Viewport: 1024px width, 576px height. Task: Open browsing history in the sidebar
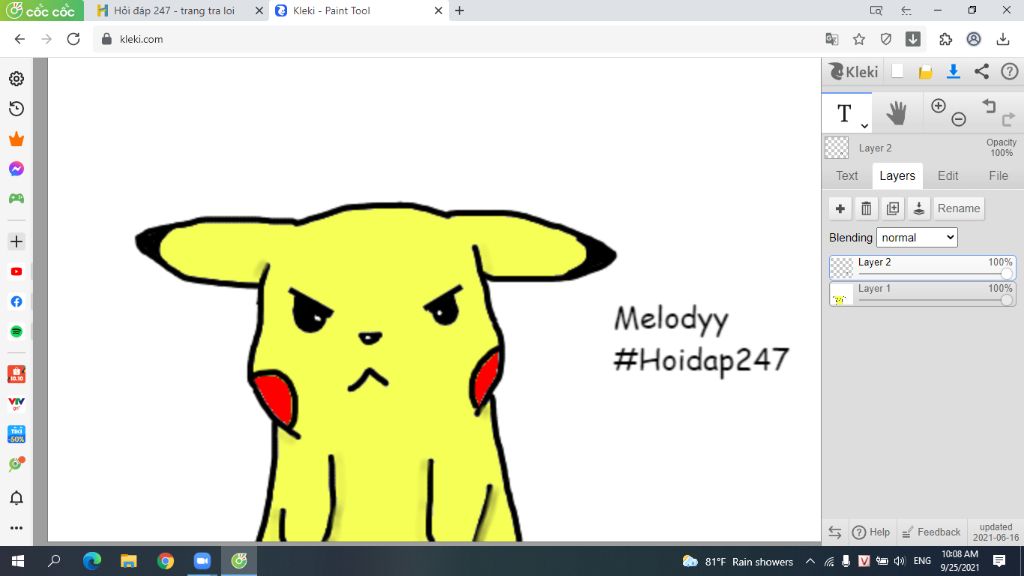16,108
